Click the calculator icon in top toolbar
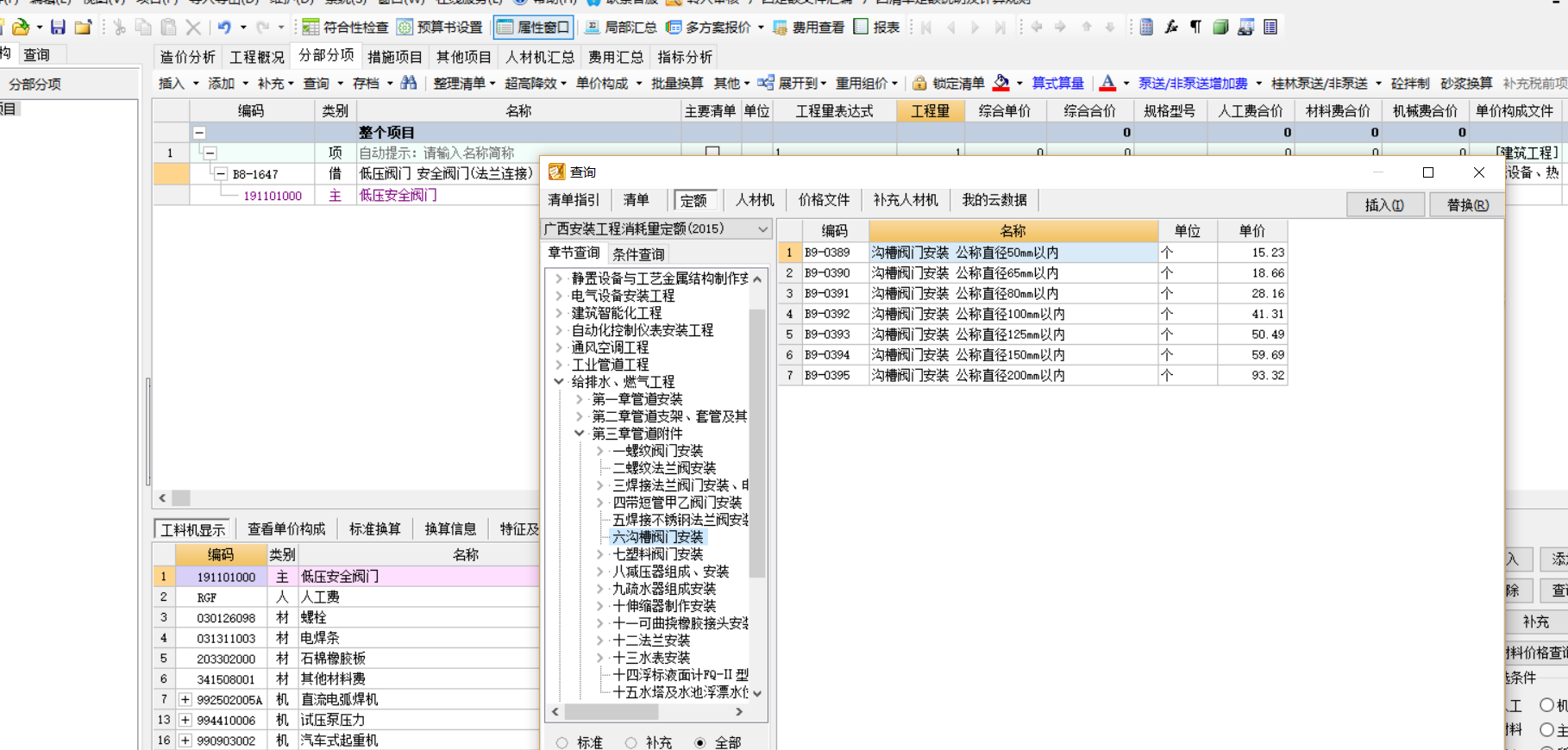 tap(1146, 28)
